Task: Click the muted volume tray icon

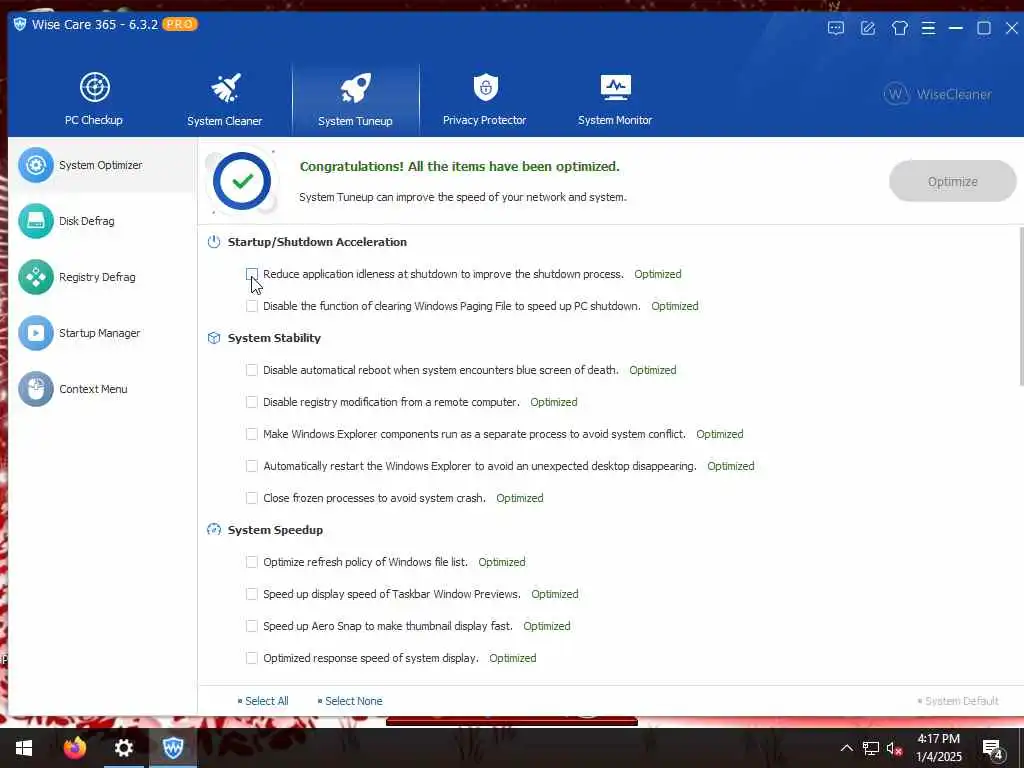Action: 894,748
